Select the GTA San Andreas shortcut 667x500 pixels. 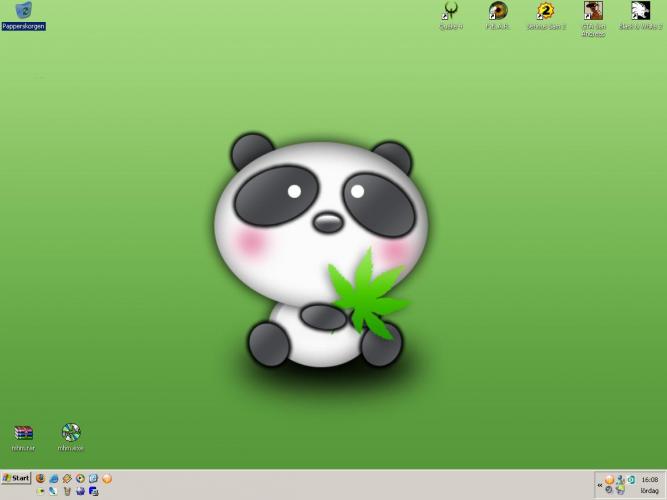pyautogui.click(x=593, y=19)
